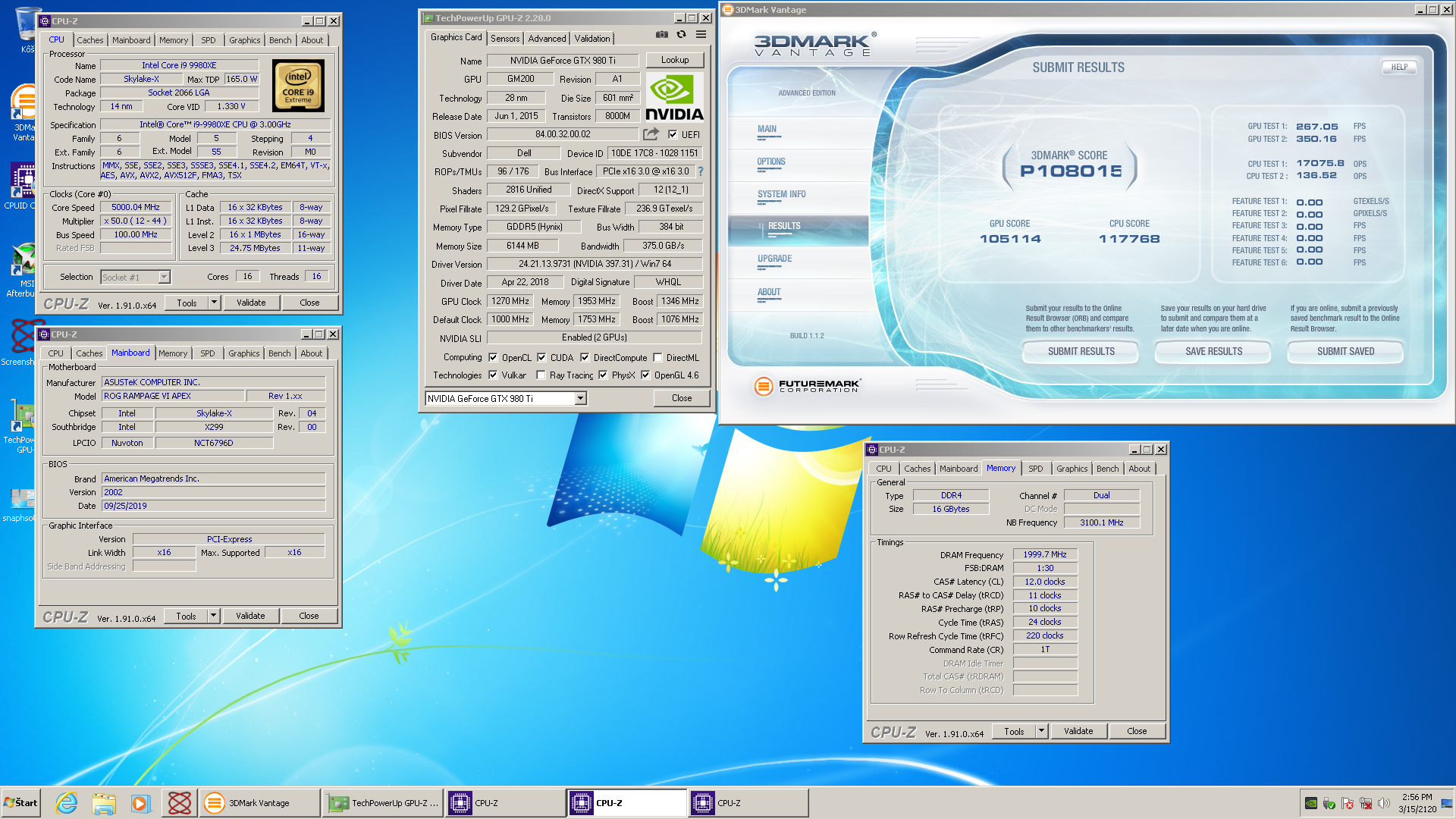Click the Lookup button in GPU-Z

coord(674,60)
